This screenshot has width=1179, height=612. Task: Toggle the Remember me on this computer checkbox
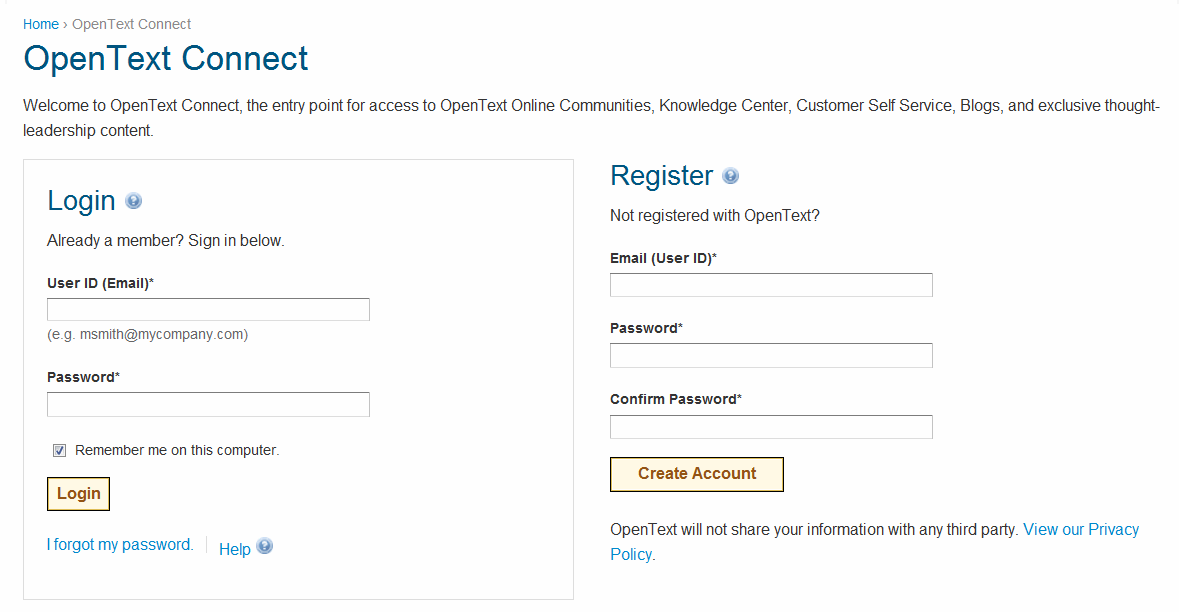59,450
